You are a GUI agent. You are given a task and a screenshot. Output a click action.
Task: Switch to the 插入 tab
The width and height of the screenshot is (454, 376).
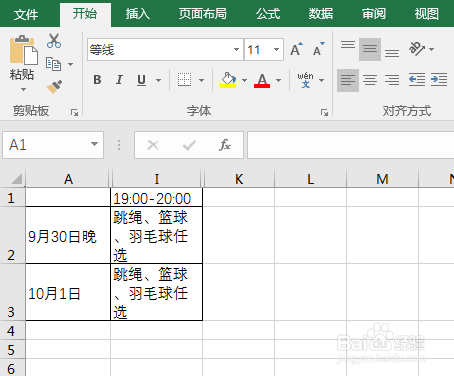pos(137,14)
